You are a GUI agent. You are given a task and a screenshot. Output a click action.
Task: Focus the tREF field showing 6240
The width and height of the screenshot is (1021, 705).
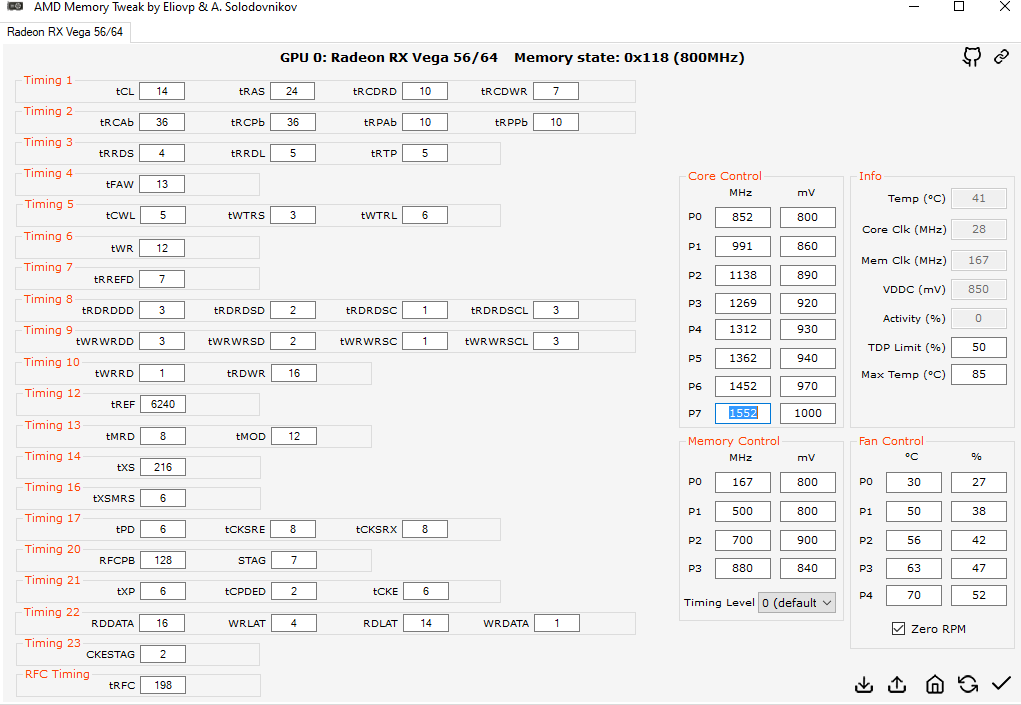163,404
